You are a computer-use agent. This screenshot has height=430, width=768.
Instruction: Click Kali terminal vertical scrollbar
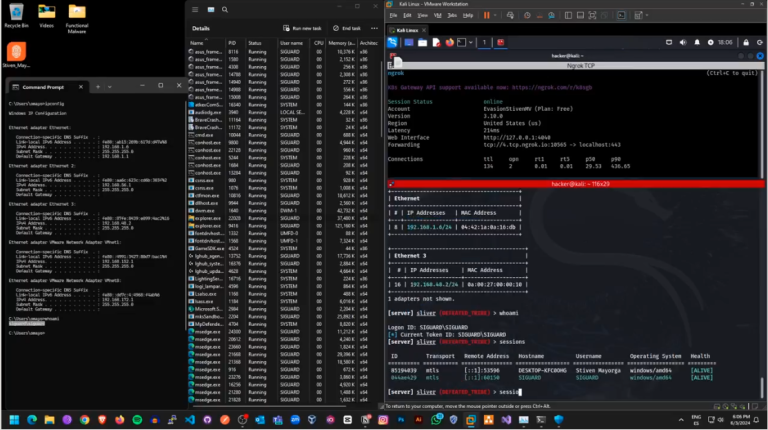[762, 388]
